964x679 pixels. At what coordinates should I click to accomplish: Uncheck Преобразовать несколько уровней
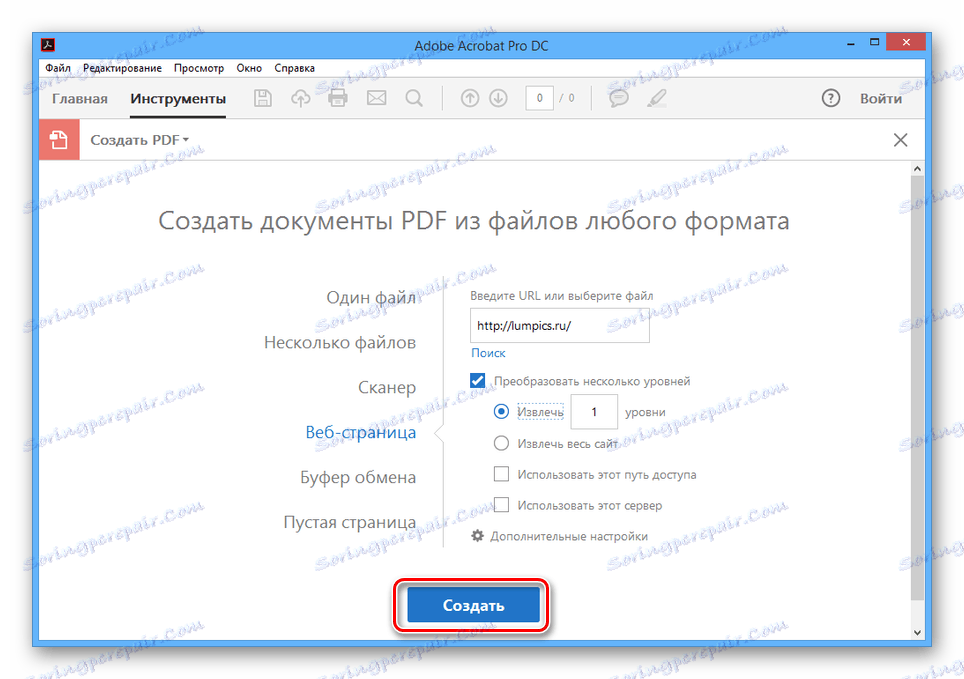(x=477, y=380)
